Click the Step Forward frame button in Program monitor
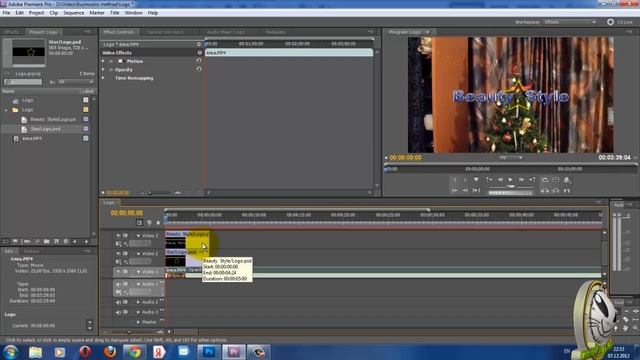The height and width of the screenshot is (360, 640). [521, 180]
